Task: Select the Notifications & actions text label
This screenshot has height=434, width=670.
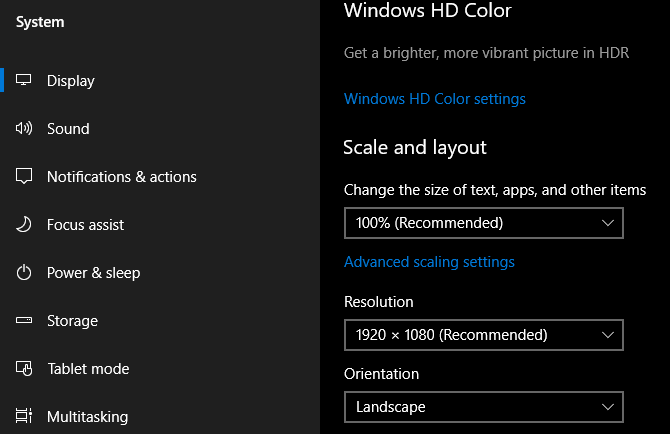Action: point(122,177)
